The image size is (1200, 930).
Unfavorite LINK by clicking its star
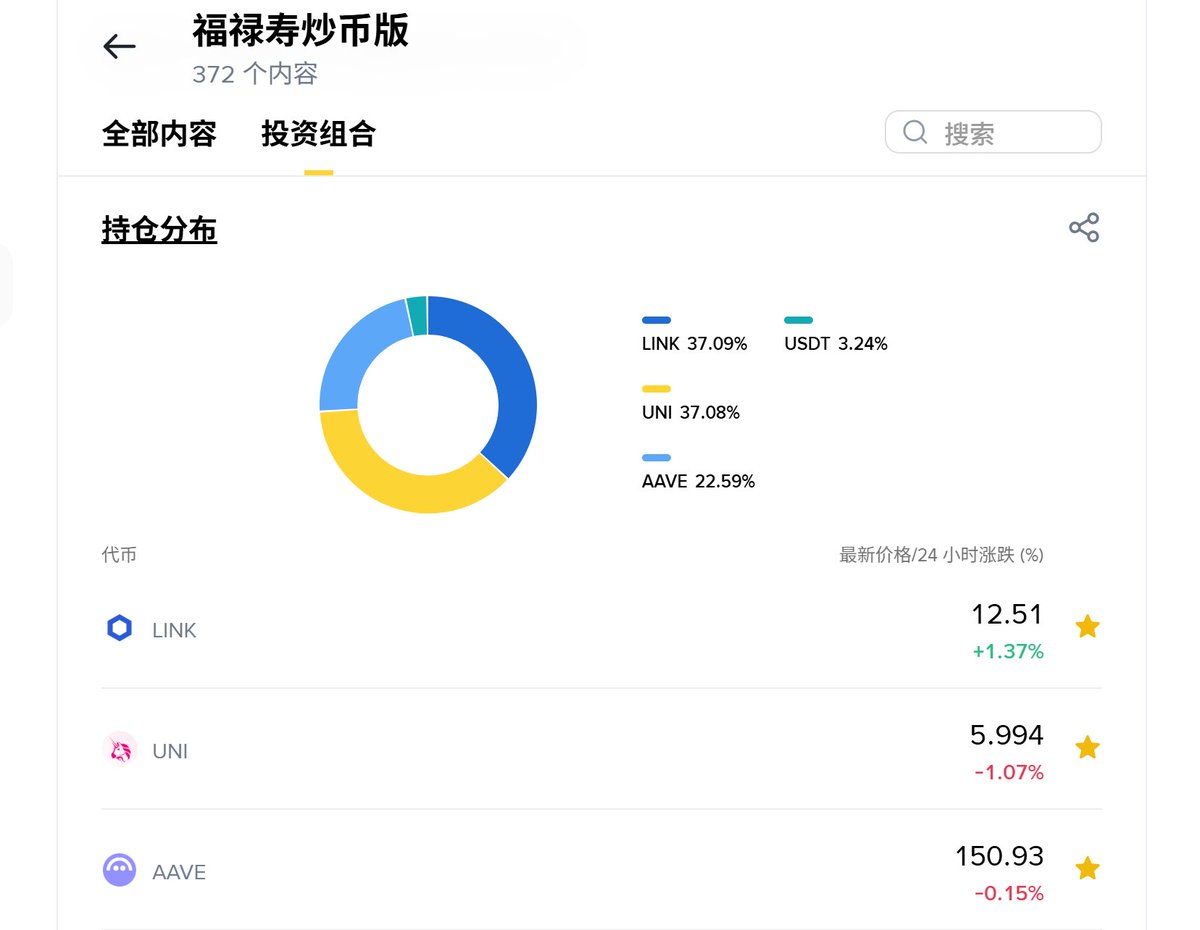point(1087,627)
